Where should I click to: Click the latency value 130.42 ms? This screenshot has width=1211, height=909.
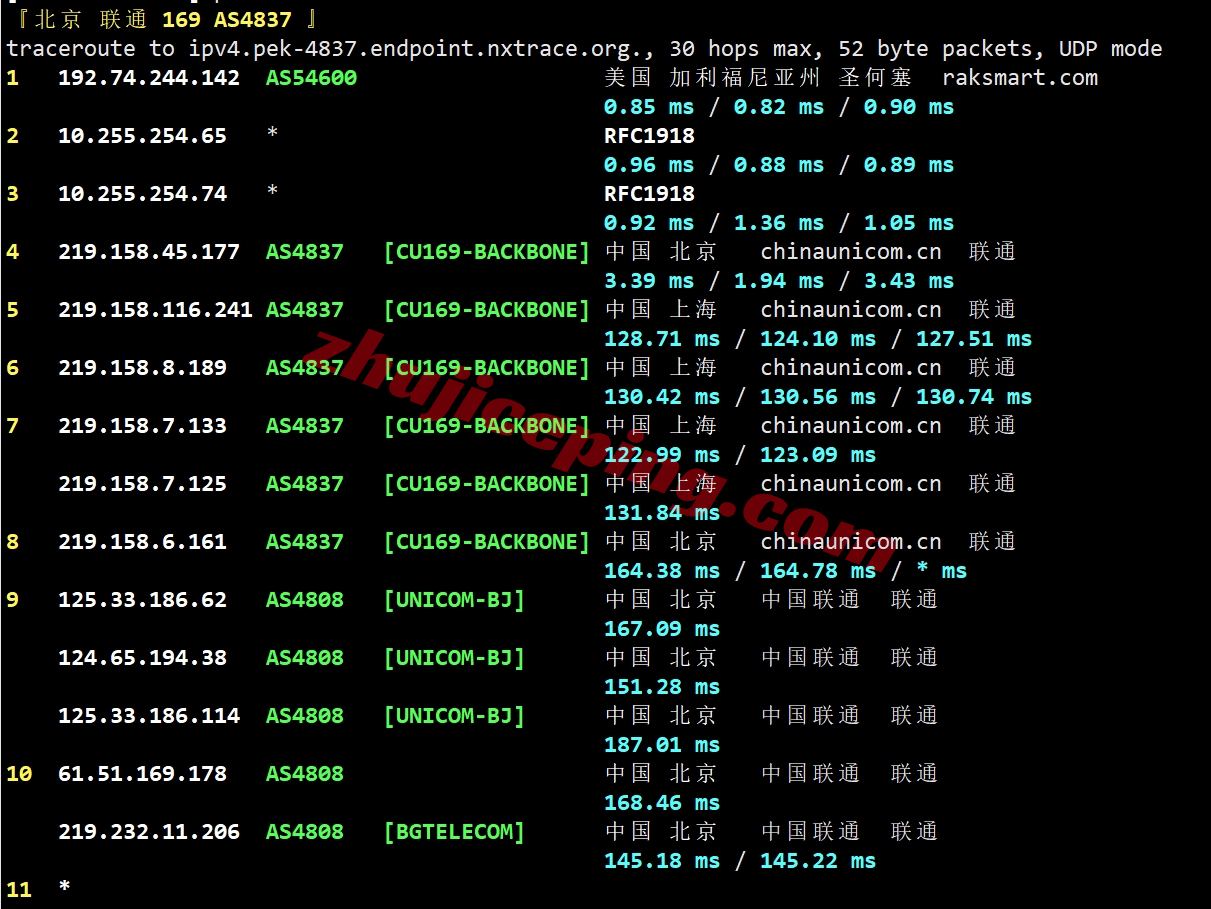click(662, 397)
